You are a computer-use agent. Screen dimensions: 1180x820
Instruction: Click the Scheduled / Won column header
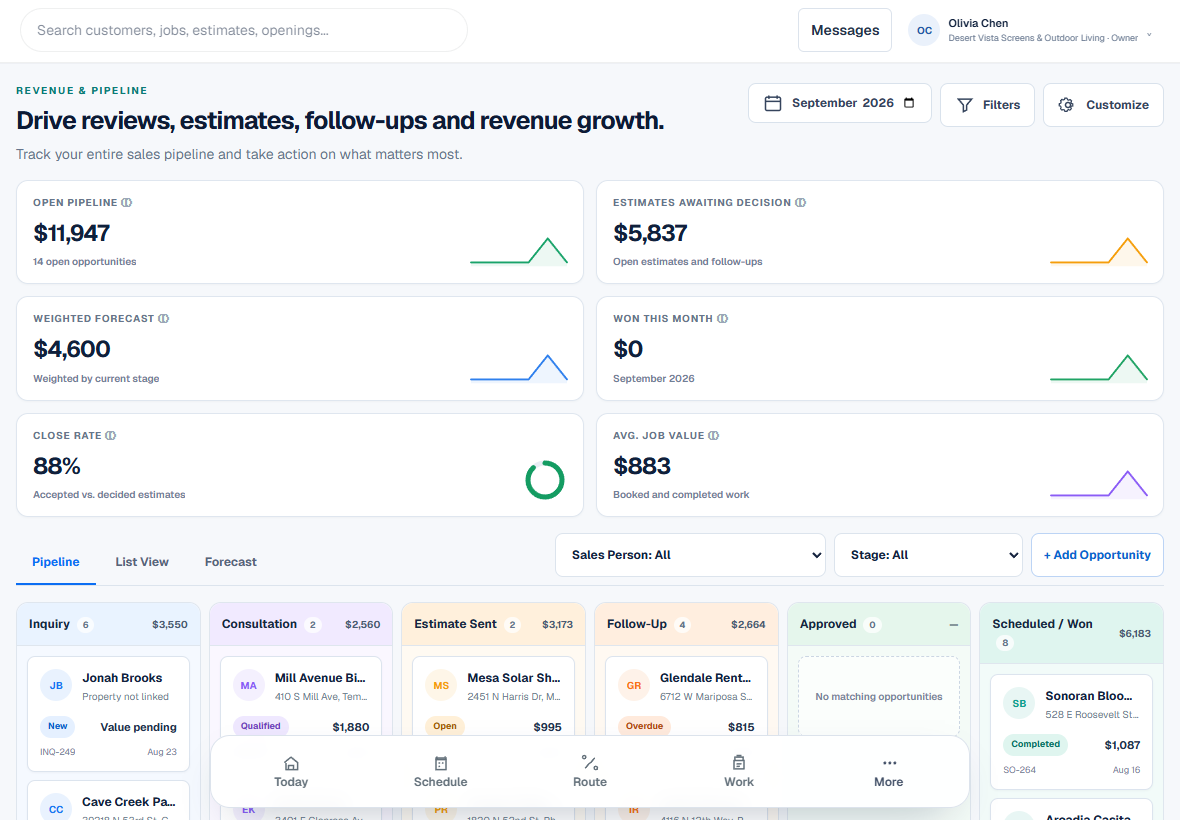(x=1072, y=633)
